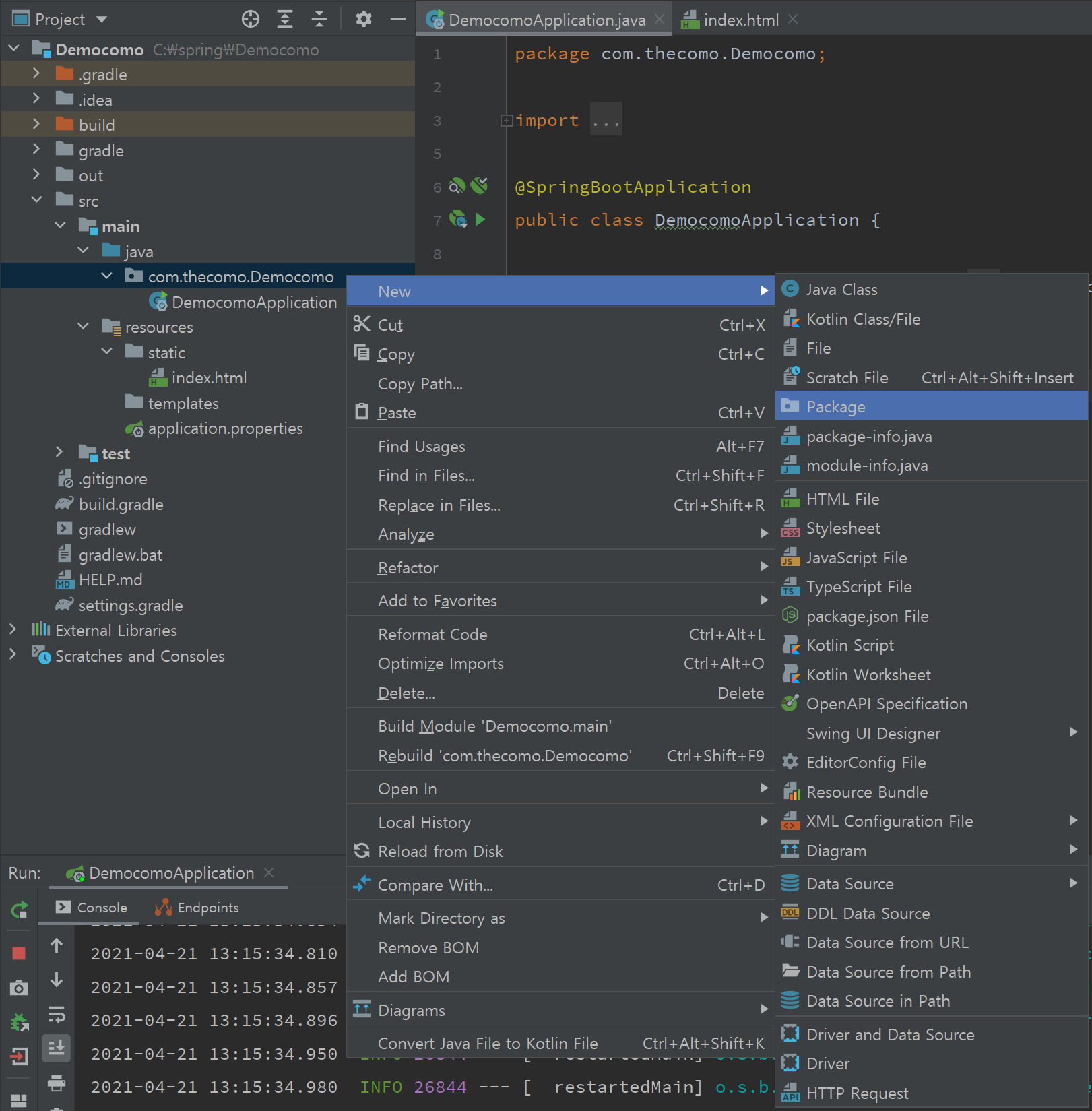Image resolution: width=1092 pixels, height=1111 pixels.
Task: Hide the Project tool window
Action: [x=398, y=19]
